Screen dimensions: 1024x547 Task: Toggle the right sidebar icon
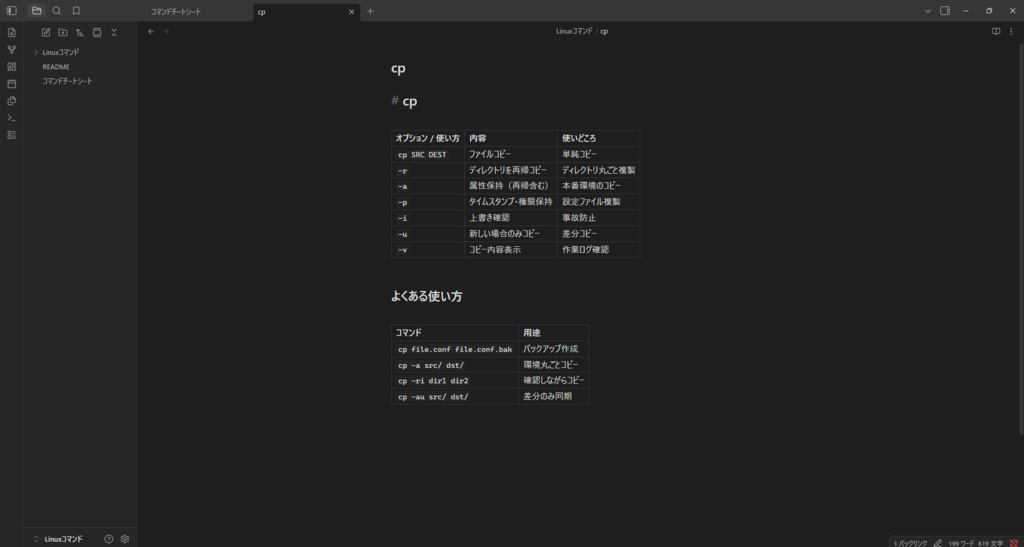945,11
